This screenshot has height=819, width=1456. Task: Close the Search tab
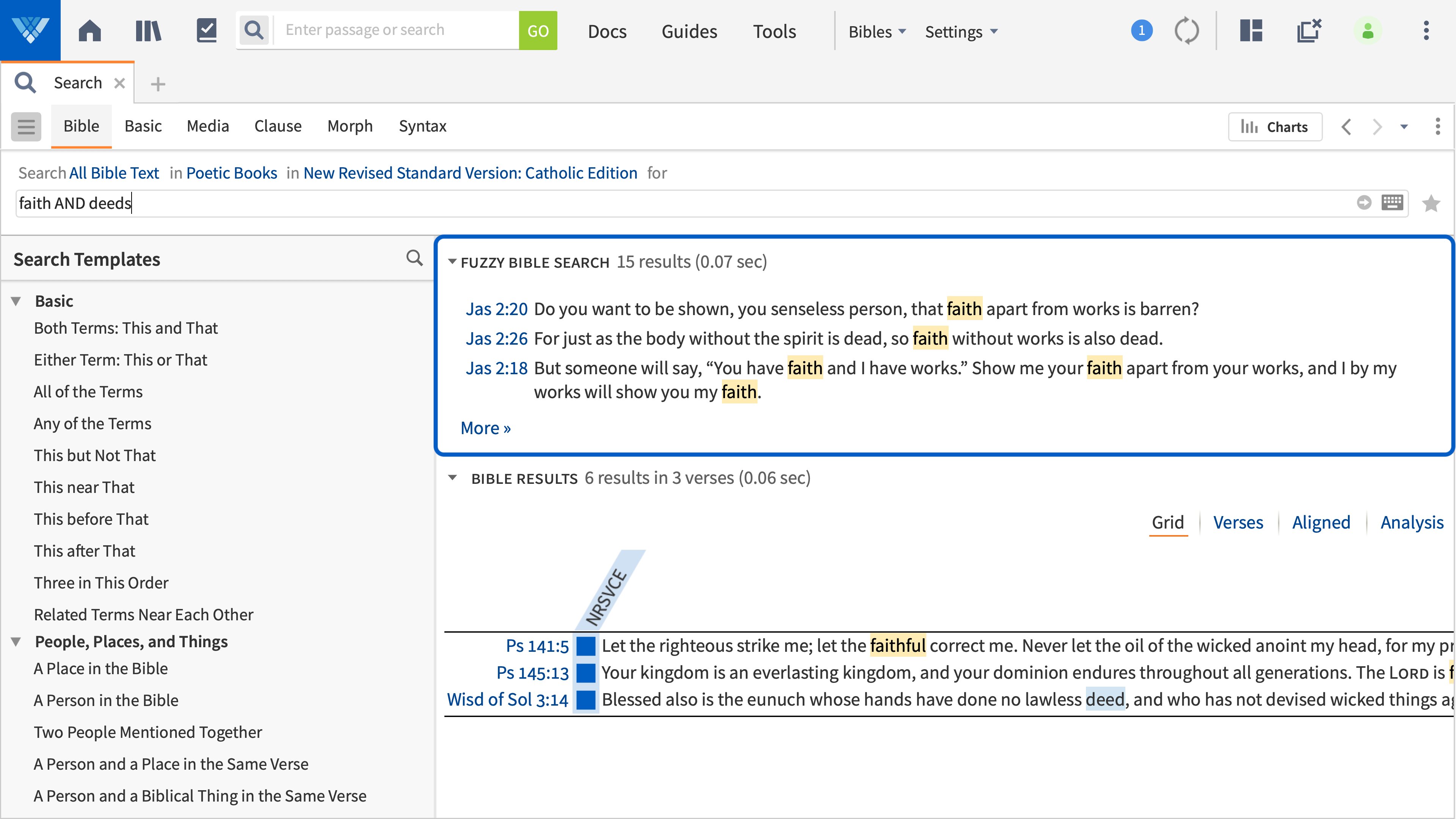(x=119, y=83)
